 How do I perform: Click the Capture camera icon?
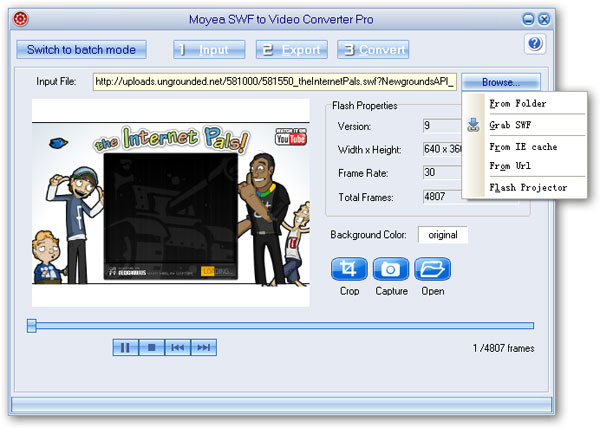click(x=391, y=269)
